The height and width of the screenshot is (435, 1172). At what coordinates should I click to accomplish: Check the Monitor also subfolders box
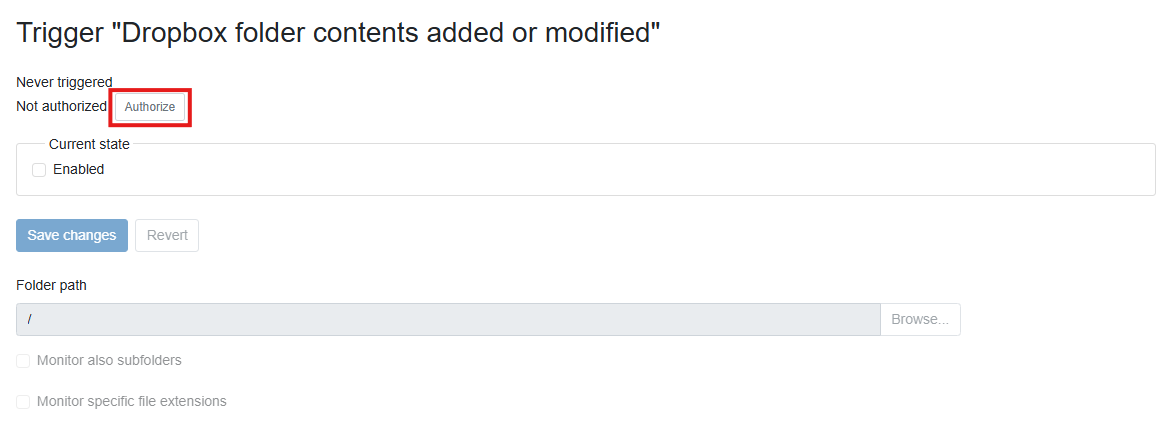click(x=23, y=361)
